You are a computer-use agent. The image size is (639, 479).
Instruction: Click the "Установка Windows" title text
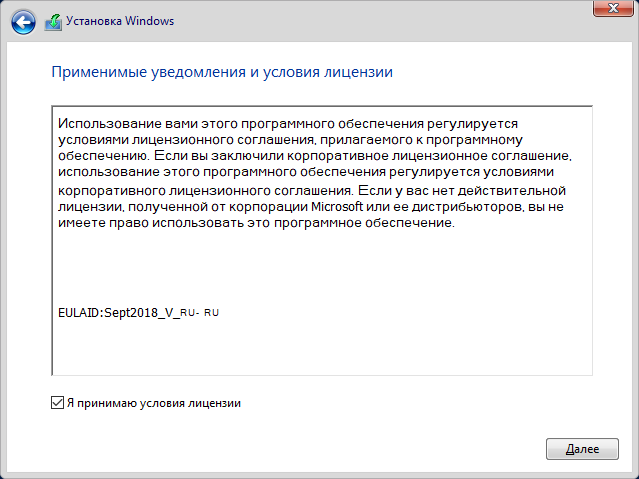click(120, 21)
